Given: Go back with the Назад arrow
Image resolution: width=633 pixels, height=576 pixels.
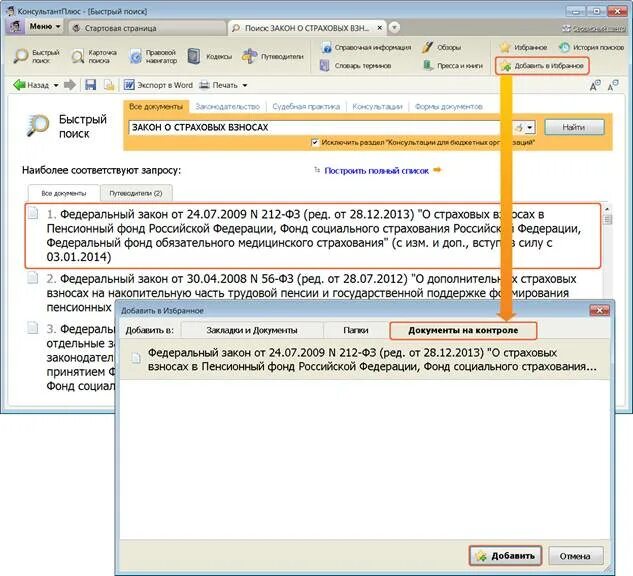Looking at the screenshot, I should tap(31, 85).
